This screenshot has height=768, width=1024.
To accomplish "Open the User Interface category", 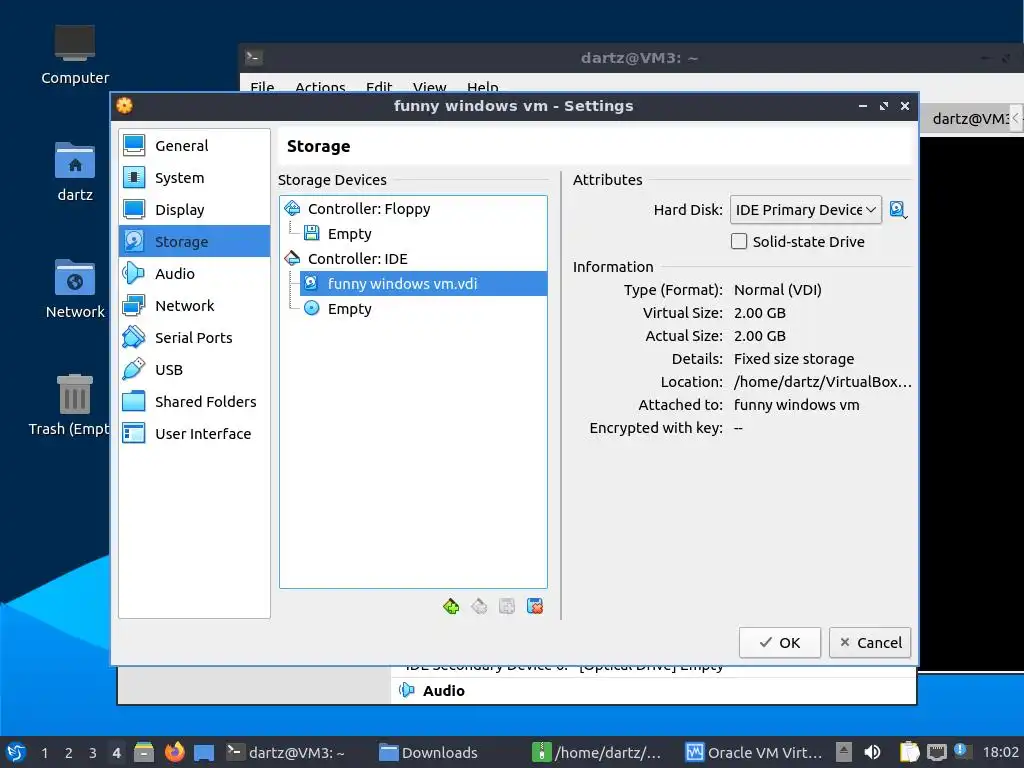I will [194, 434].
